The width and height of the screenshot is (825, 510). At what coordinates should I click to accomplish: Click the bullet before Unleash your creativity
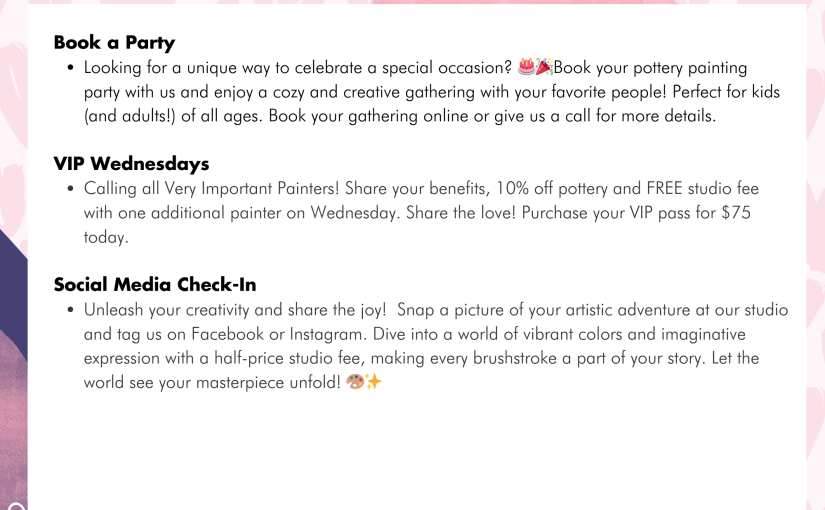point(71,310)
